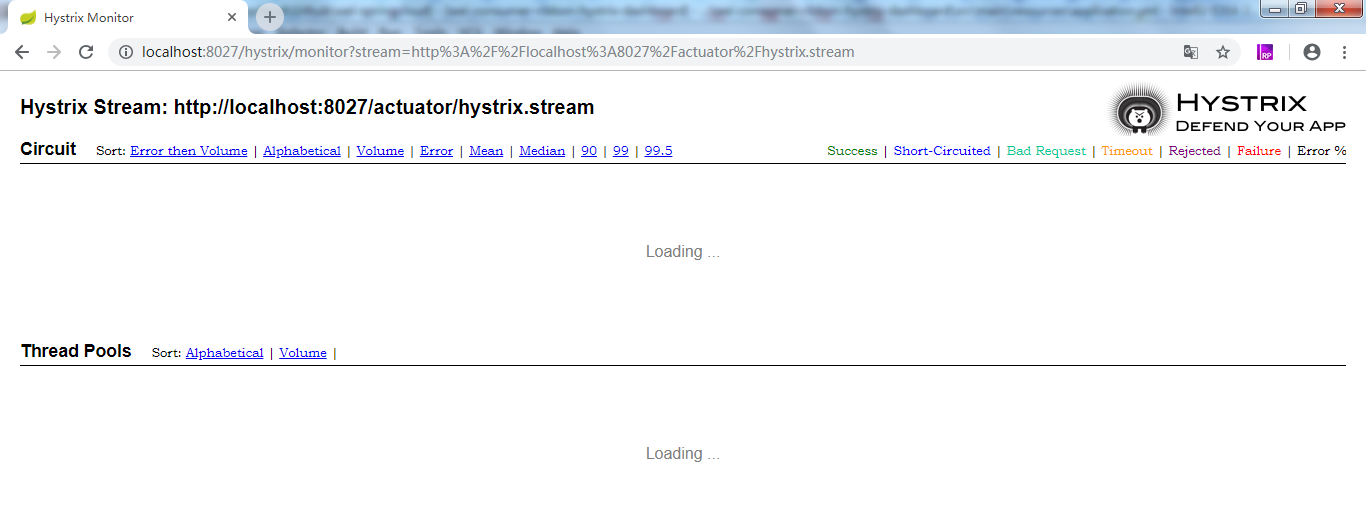Click the Loading text under Circuit
The image size is (1366, 531).
[683, 252]
